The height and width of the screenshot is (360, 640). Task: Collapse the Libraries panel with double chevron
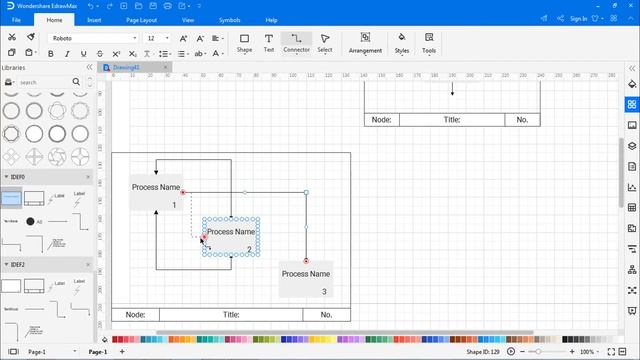click(89, 67)
